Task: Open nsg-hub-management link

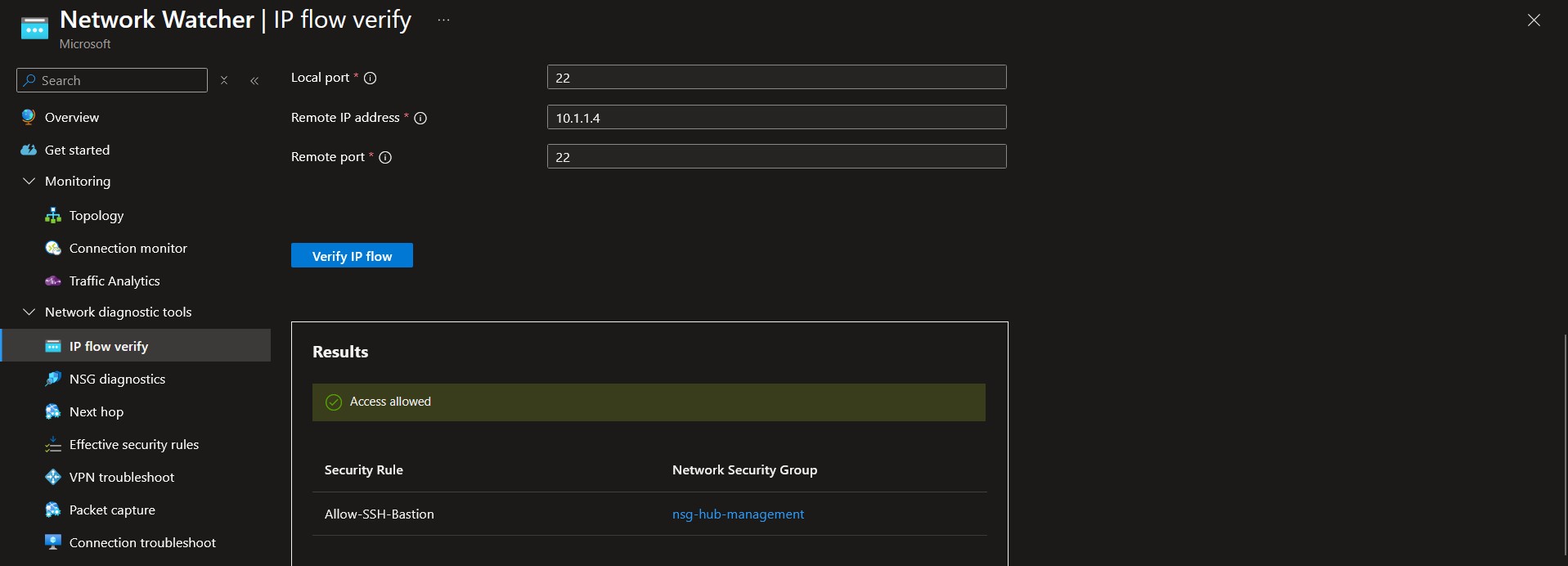Action: click(738, 514)
